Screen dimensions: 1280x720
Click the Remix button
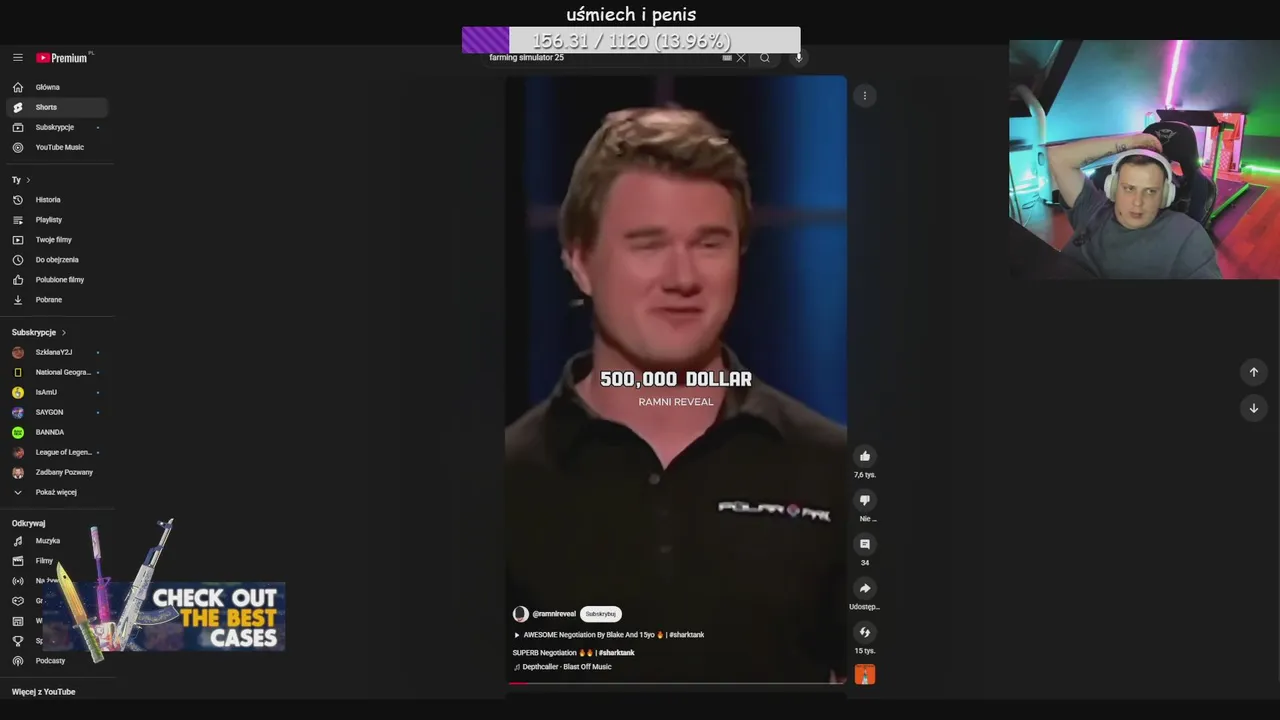865,632
